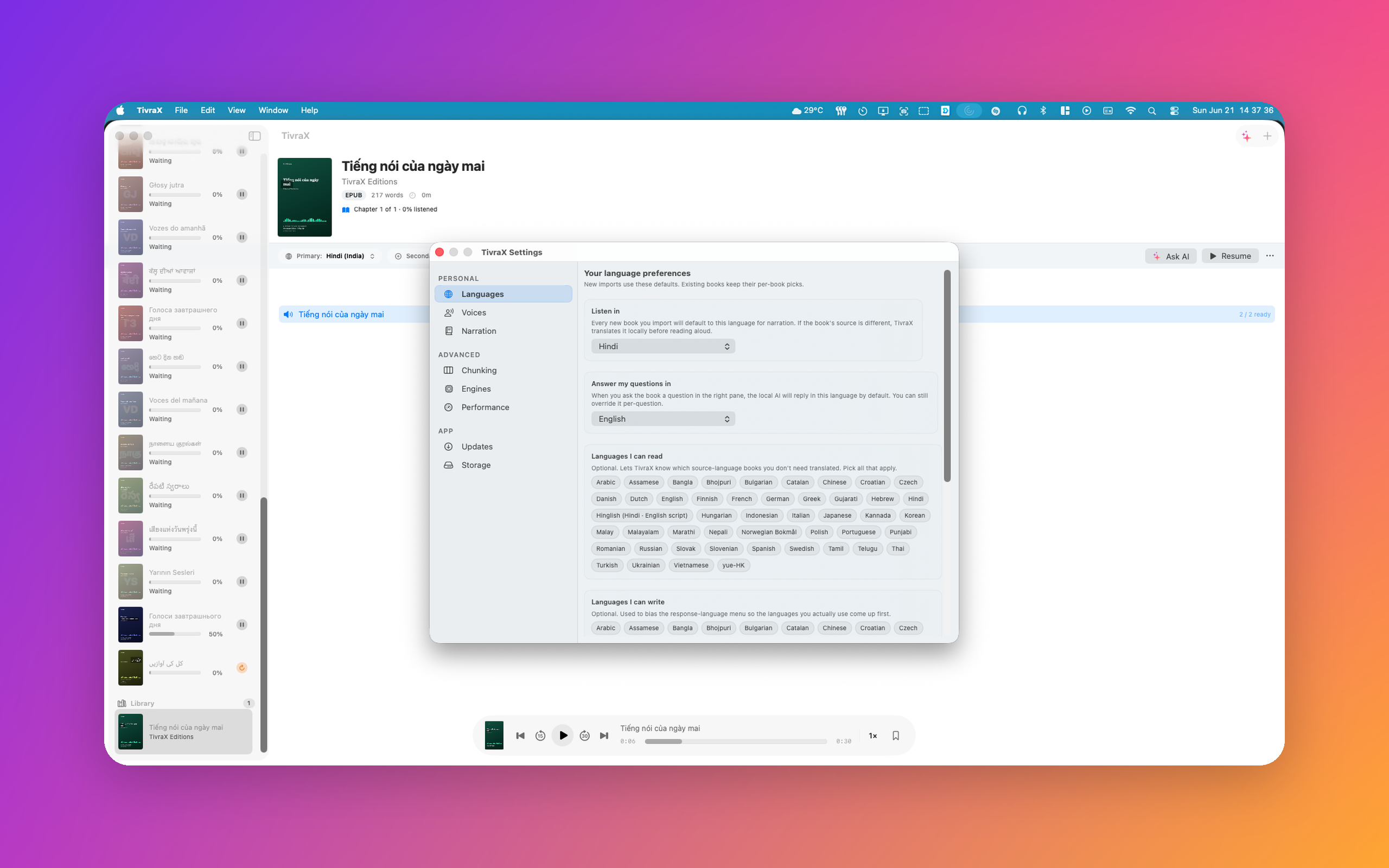Screen dimensions: 1389x868
Task: Pause the Голоса завтрашнего дня item
Action: [242, 324]
